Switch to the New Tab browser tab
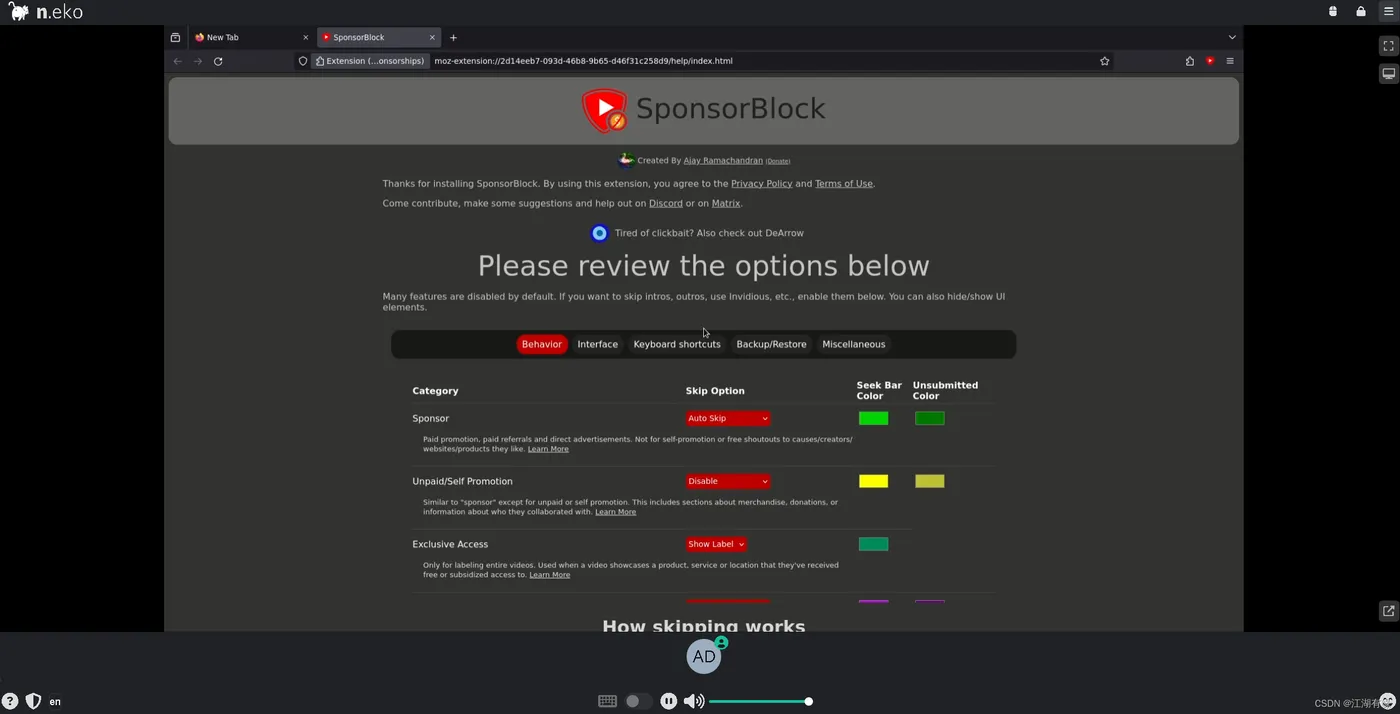Image resolution: width=1400 pixels, height=714 pixels. [252, 37]
